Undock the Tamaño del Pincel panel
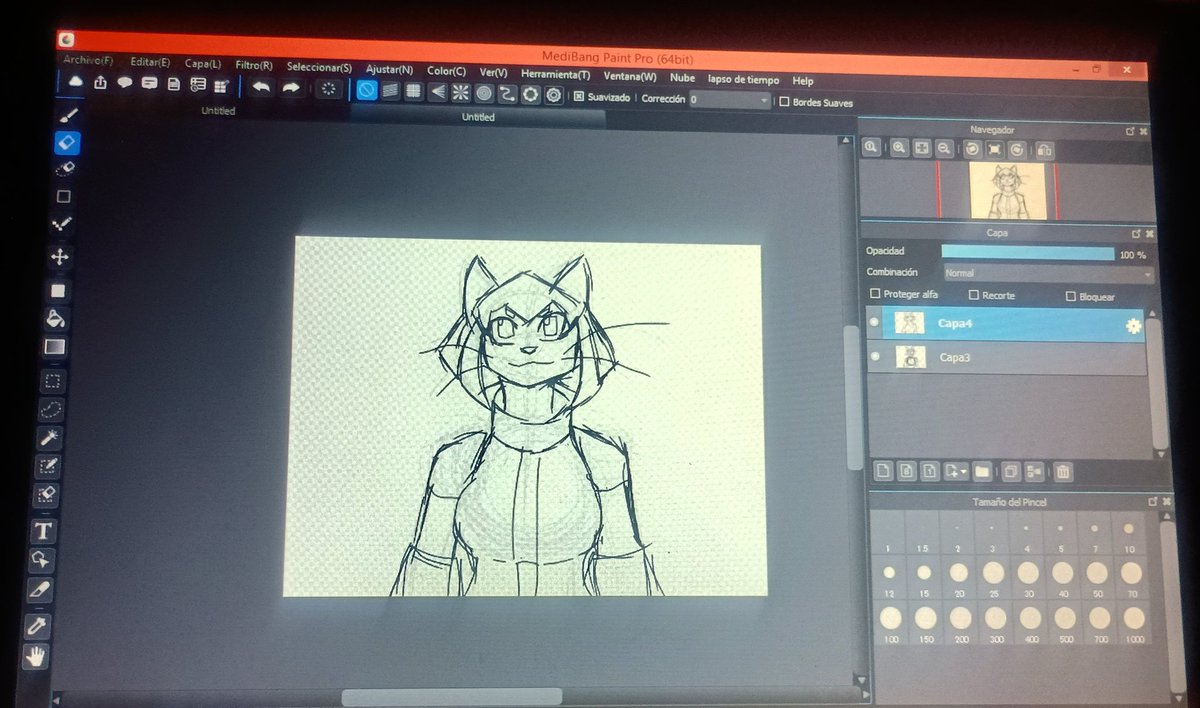 (1153, 502)
